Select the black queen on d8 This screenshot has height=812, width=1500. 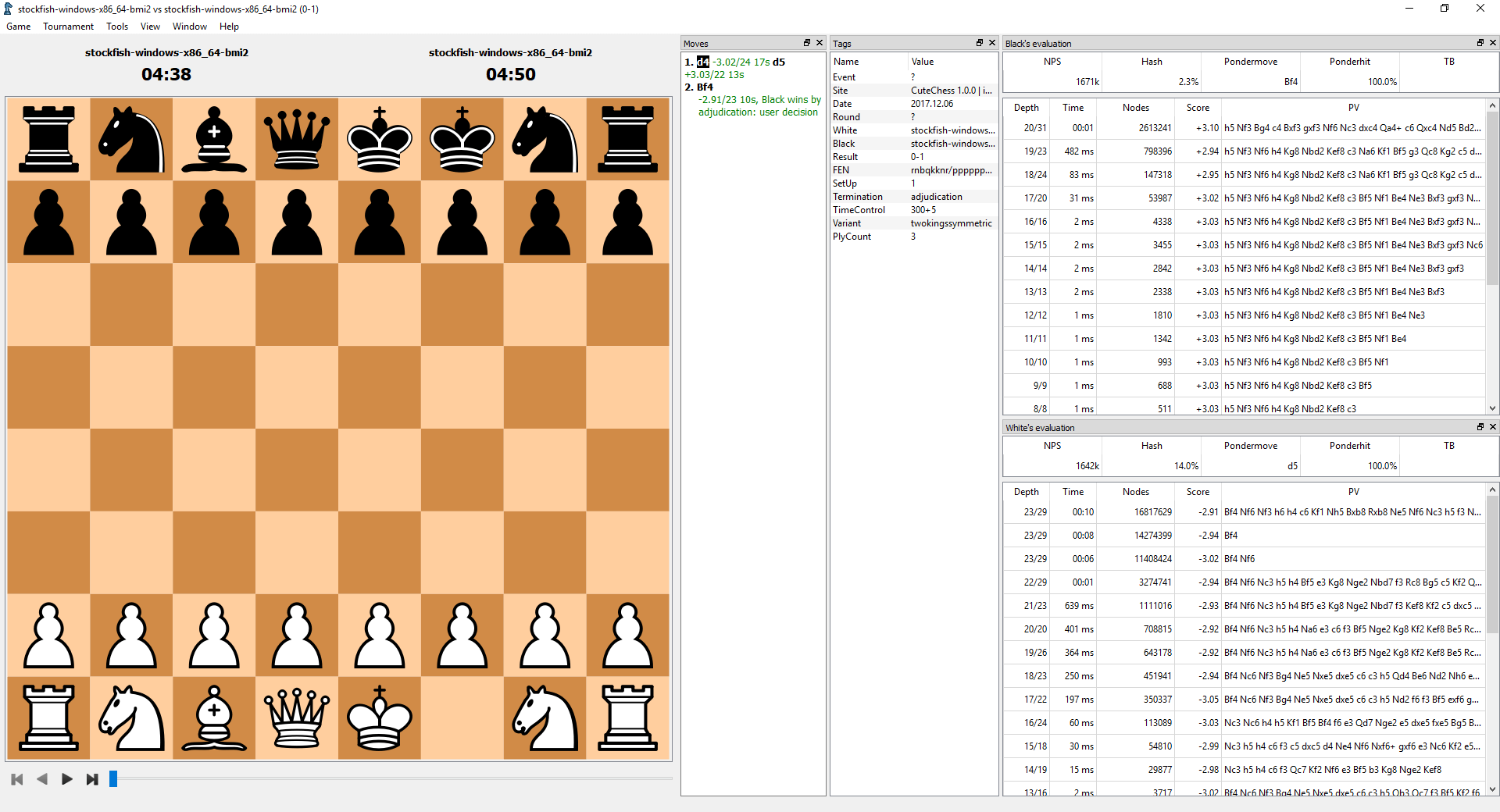[x=297, y=139]
